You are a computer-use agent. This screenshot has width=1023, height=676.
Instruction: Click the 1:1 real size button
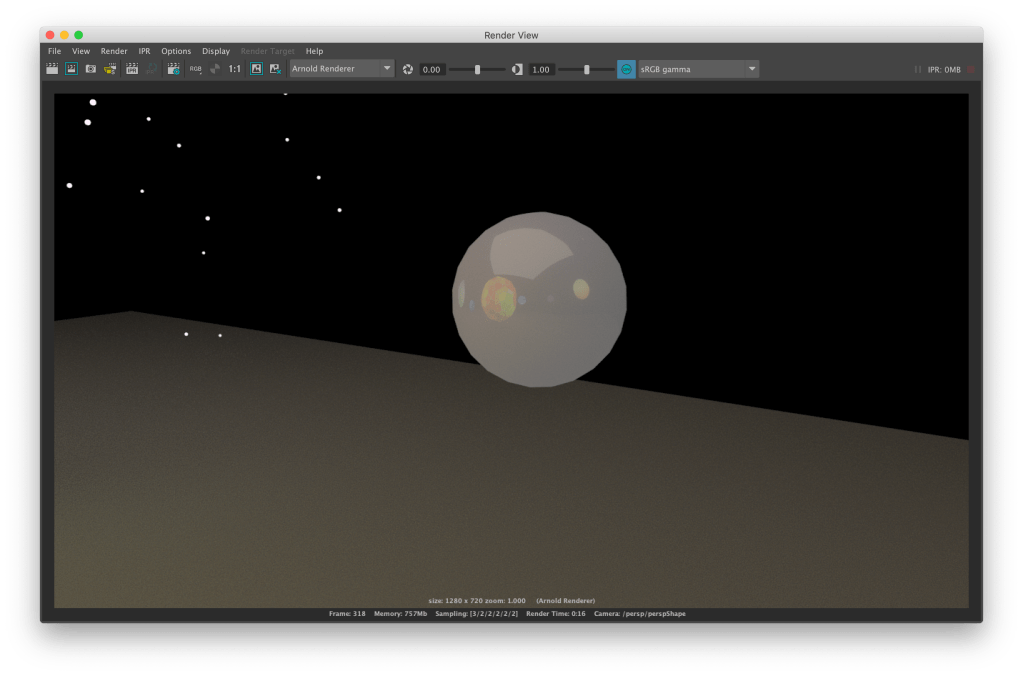coord(235,69)
